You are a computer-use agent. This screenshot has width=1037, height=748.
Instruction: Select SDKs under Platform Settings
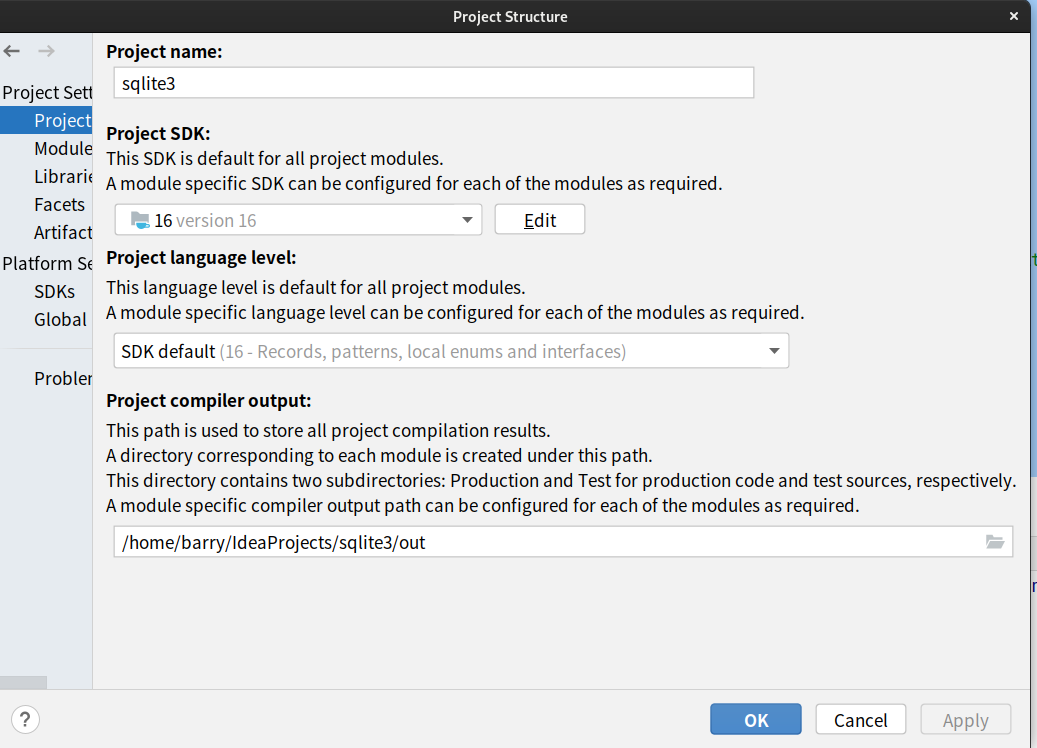[57, 291]
